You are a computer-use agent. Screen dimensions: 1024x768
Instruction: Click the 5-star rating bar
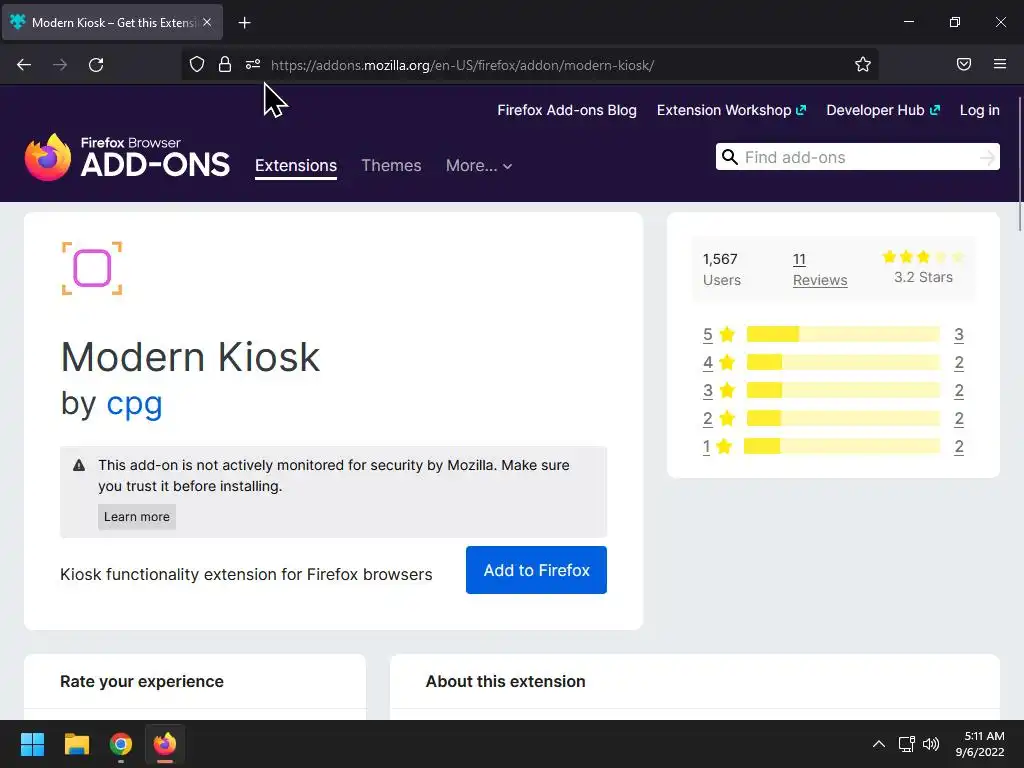pyautogui.click(x=843, y=334)
